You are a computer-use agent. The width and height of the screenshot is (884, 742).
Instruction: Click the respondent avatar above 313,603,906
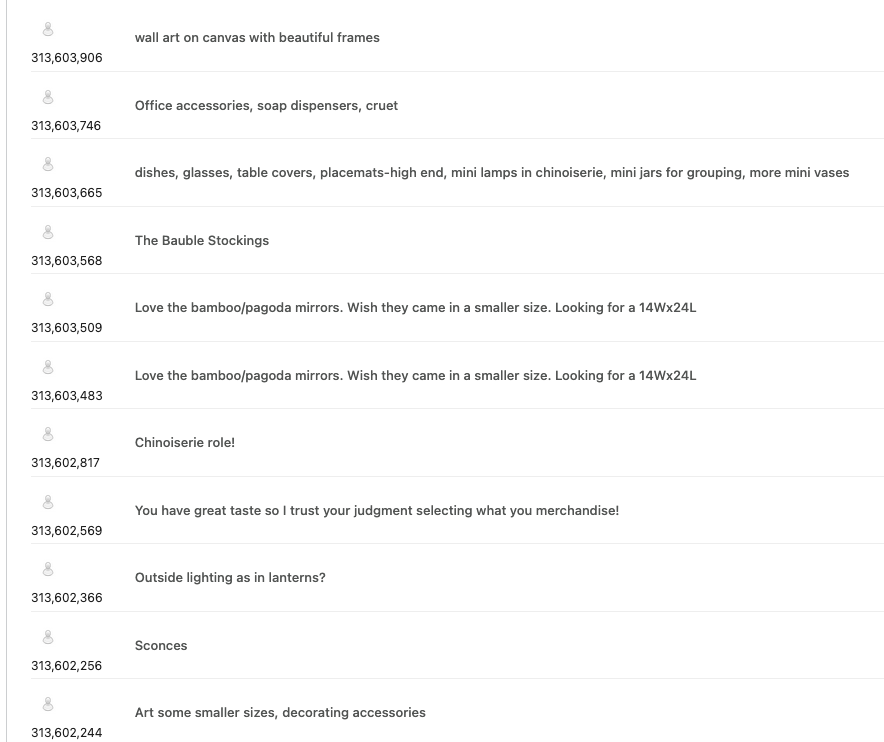click(x=48, y=30)
